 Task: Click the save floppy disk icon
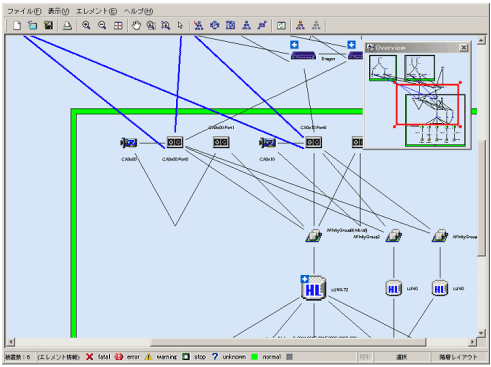point(49,25)
